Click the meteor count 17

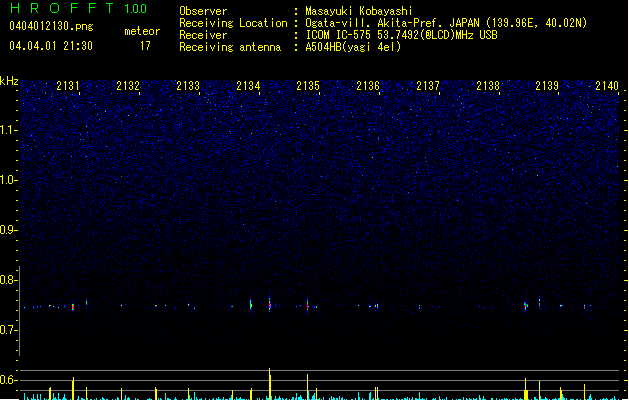point(145,46)
